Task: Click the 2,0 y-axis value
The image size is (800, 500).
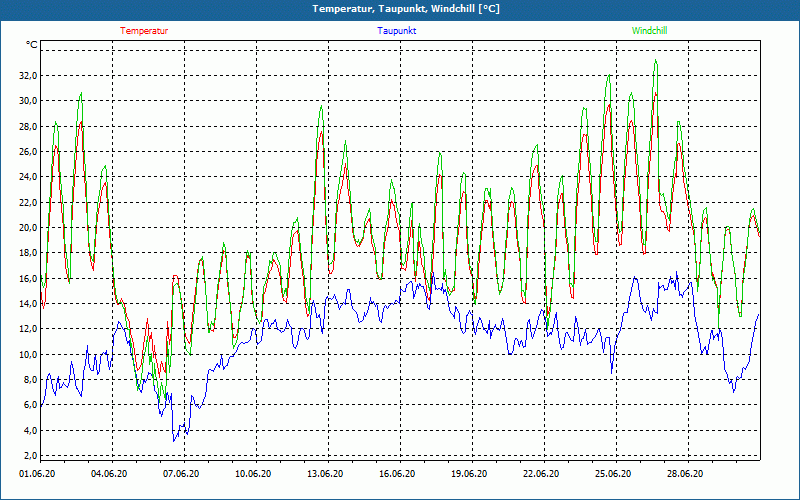Action: [x=30, y=456]
